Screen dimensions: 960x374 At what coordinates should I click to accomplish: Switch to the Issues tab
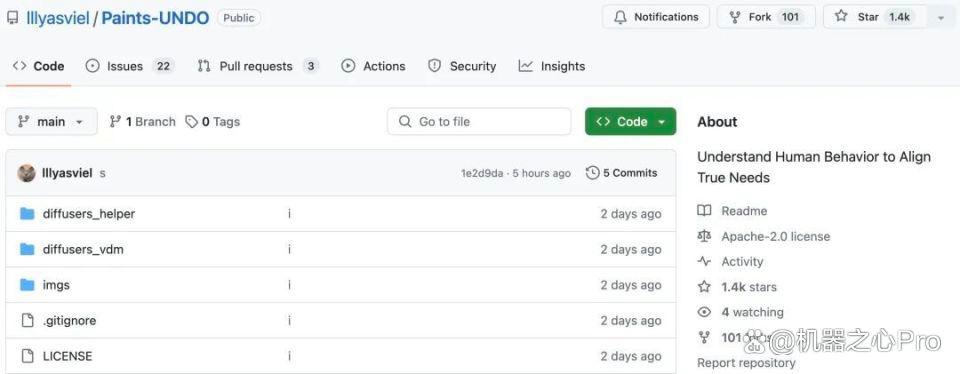[x=130, y=66]
